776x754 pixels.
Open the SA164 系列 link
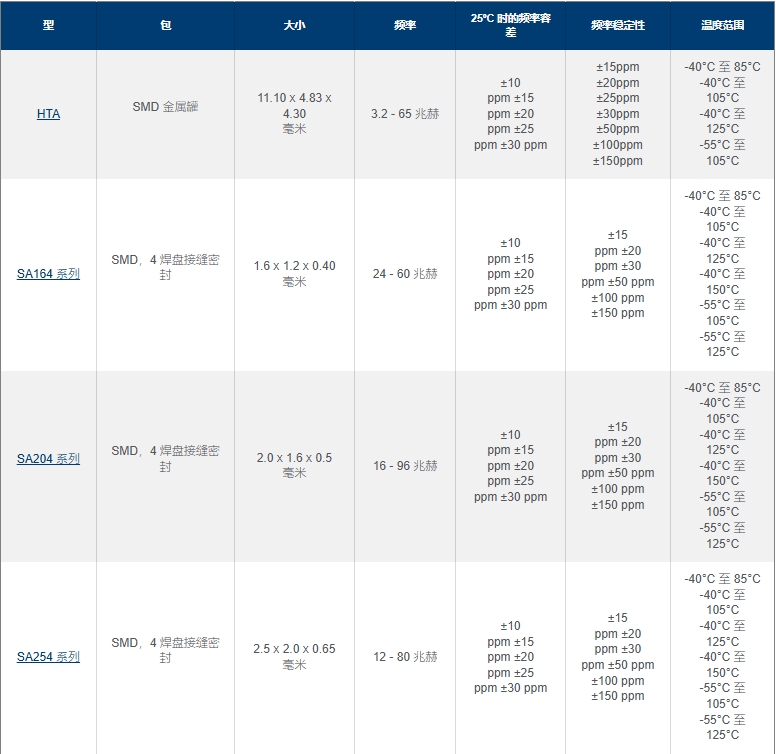coord(48,274)
